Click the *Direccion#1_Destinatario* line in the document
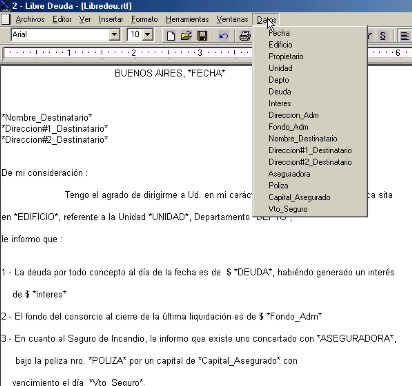The height and width of the screenshot is (386, 412). [x=55, y=129]
